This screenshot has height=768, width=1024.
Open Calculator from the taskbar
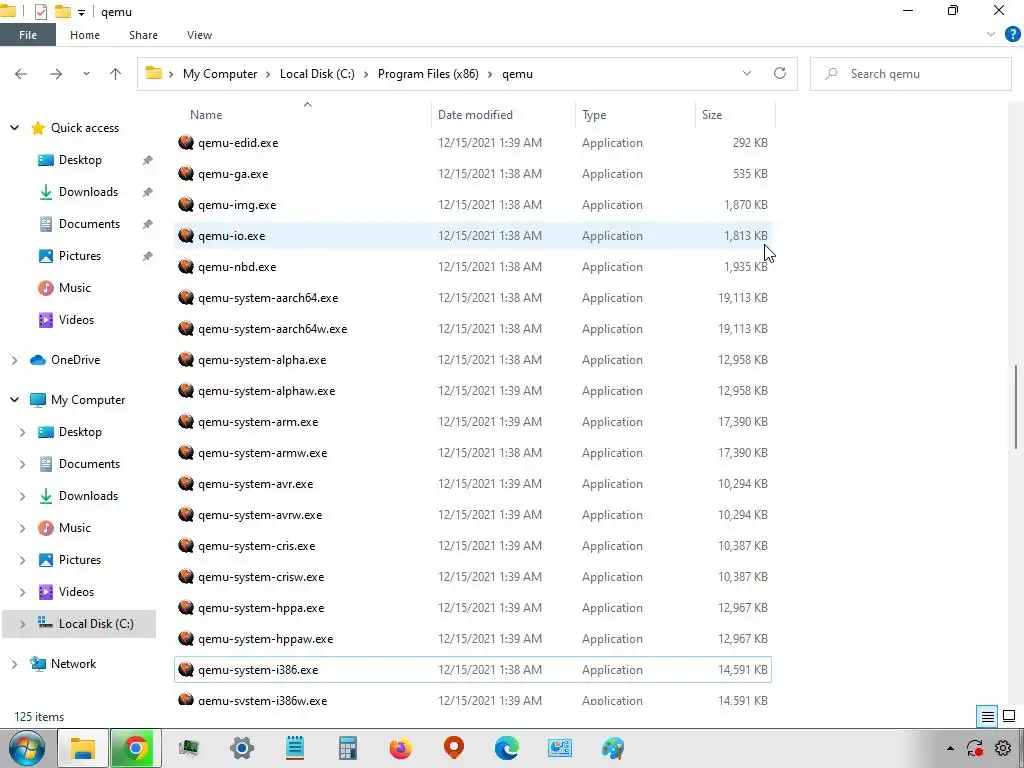tap(347, 748)
